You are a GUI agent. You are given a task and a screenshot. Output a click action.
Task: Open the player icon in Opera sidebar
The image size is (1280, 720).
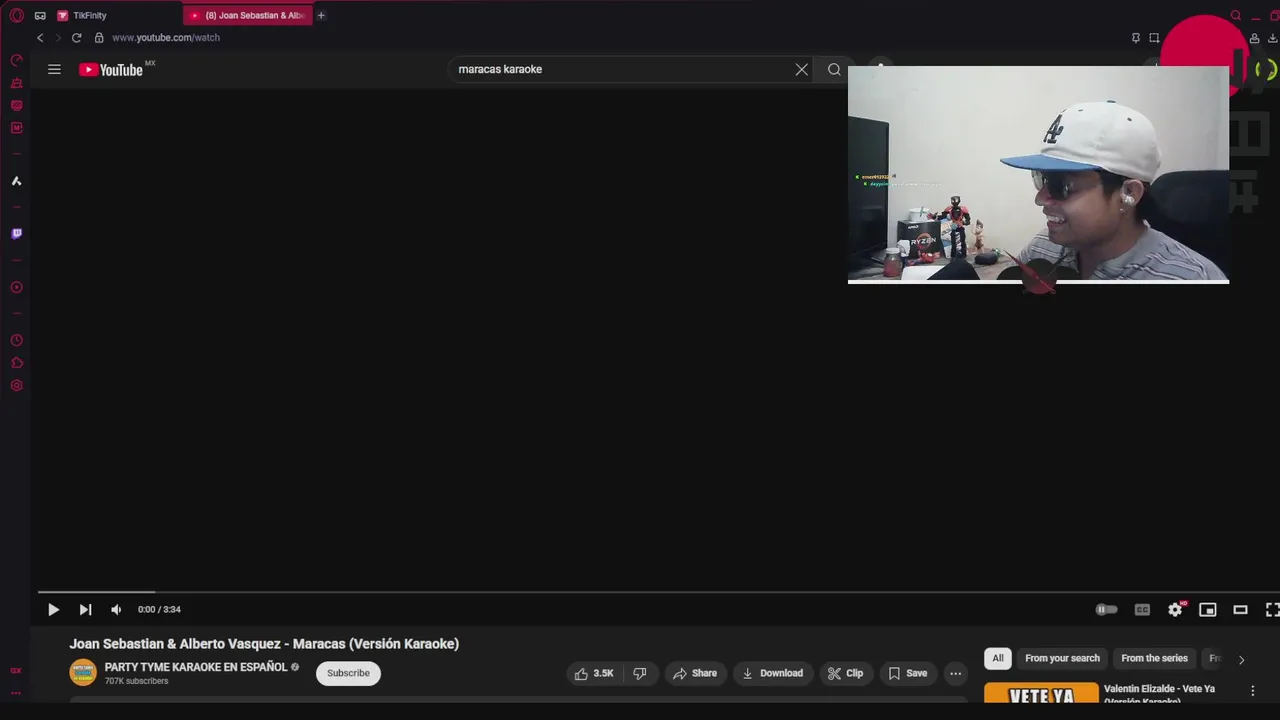pyautogui.click(x=16, y=288)
